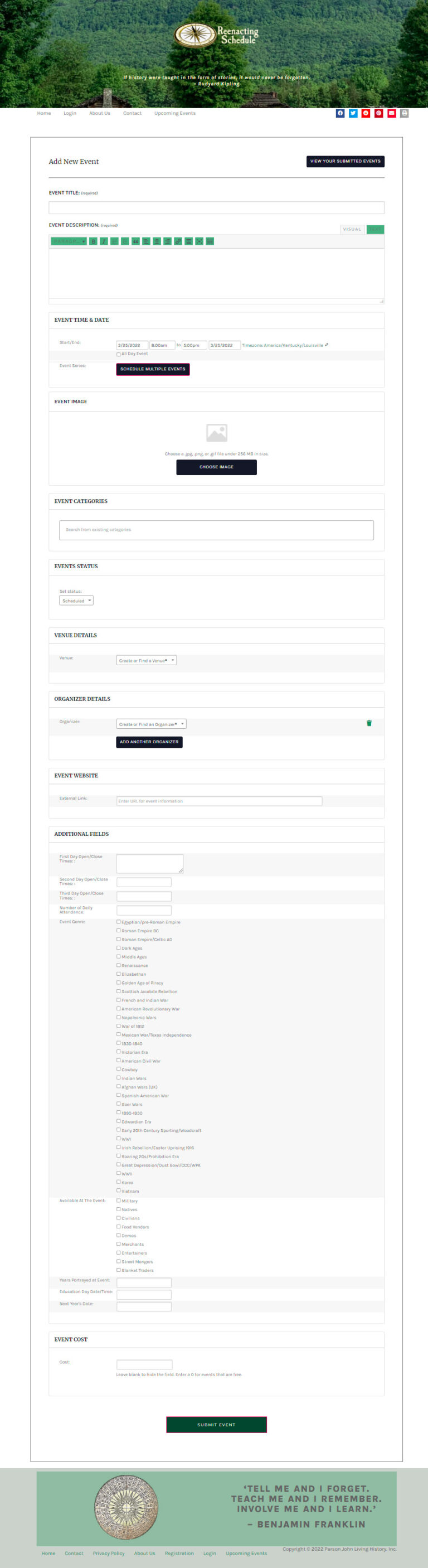Toggle the editor toolbar kitchen sink
The height and width of the screenshot is (1568, 428).
point(210,241)
